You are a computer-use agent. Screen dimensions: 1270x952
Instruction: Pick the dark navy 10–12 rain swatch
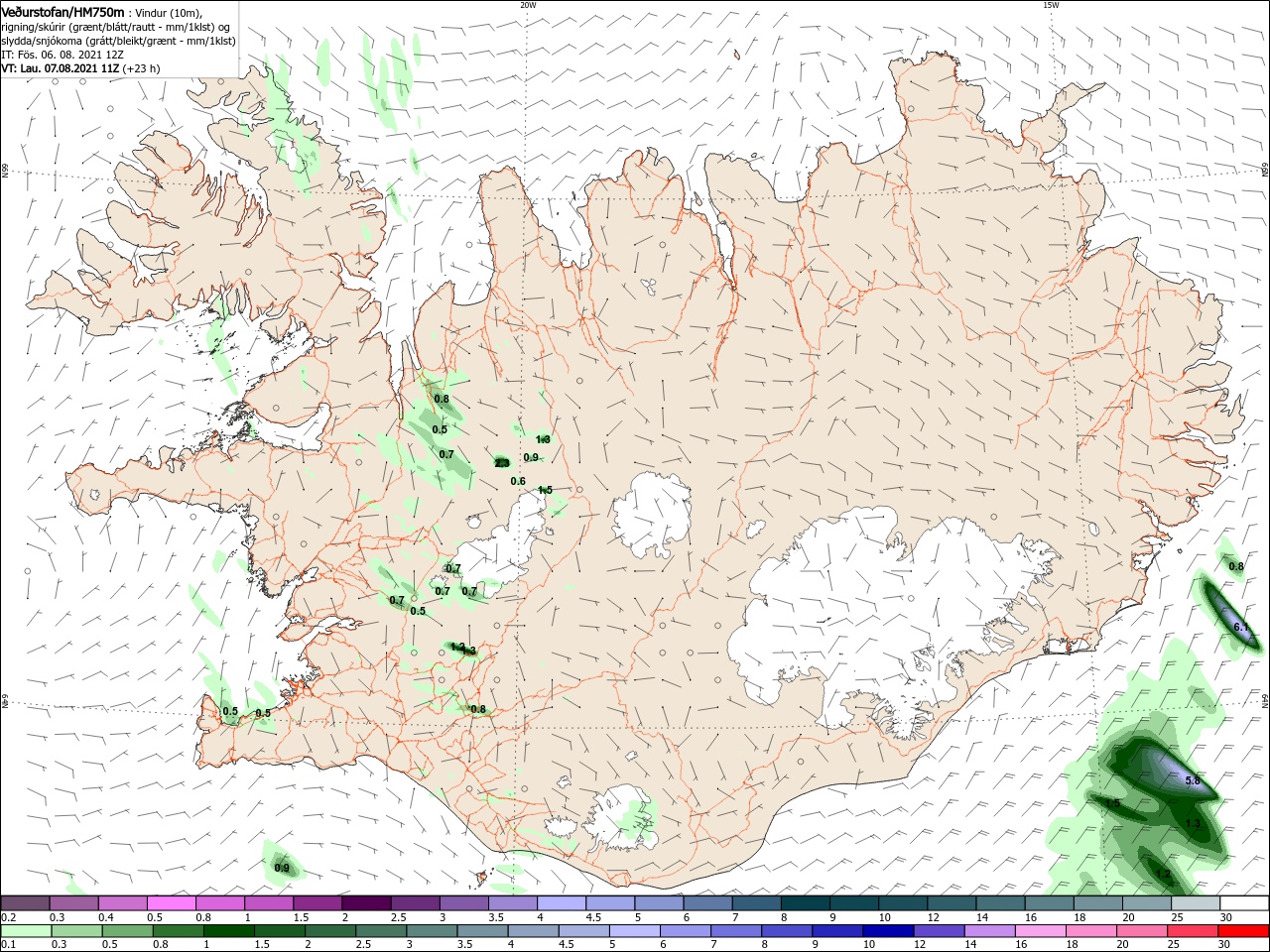coord(888,931)
